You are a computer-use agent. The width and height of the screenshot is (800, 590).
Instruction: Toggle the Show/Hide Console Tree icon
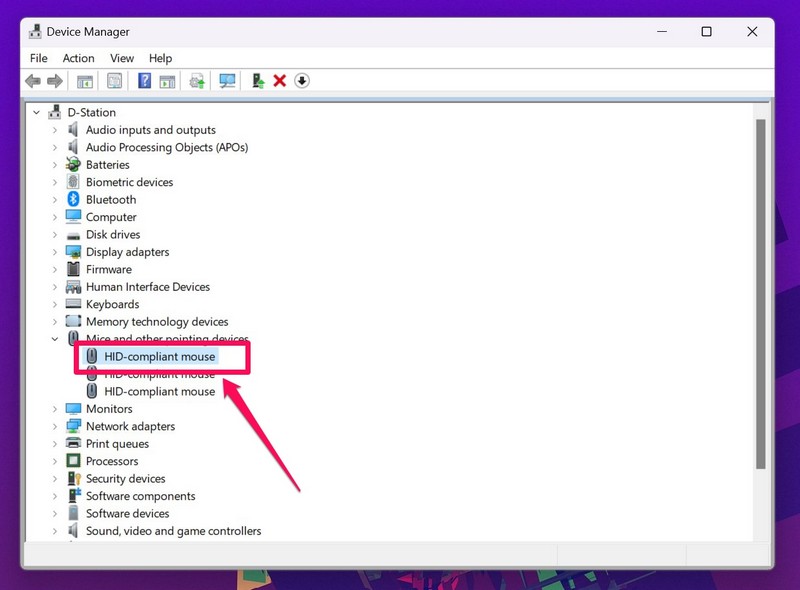(x=85, y=81)
